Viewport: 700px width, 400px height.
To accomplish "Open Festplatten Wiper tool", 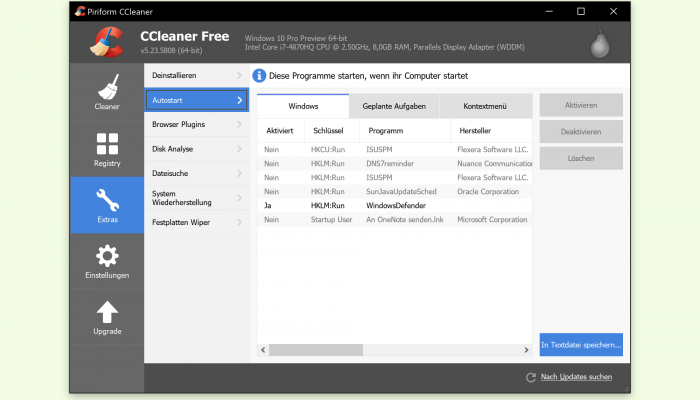I will pos(196,222).
